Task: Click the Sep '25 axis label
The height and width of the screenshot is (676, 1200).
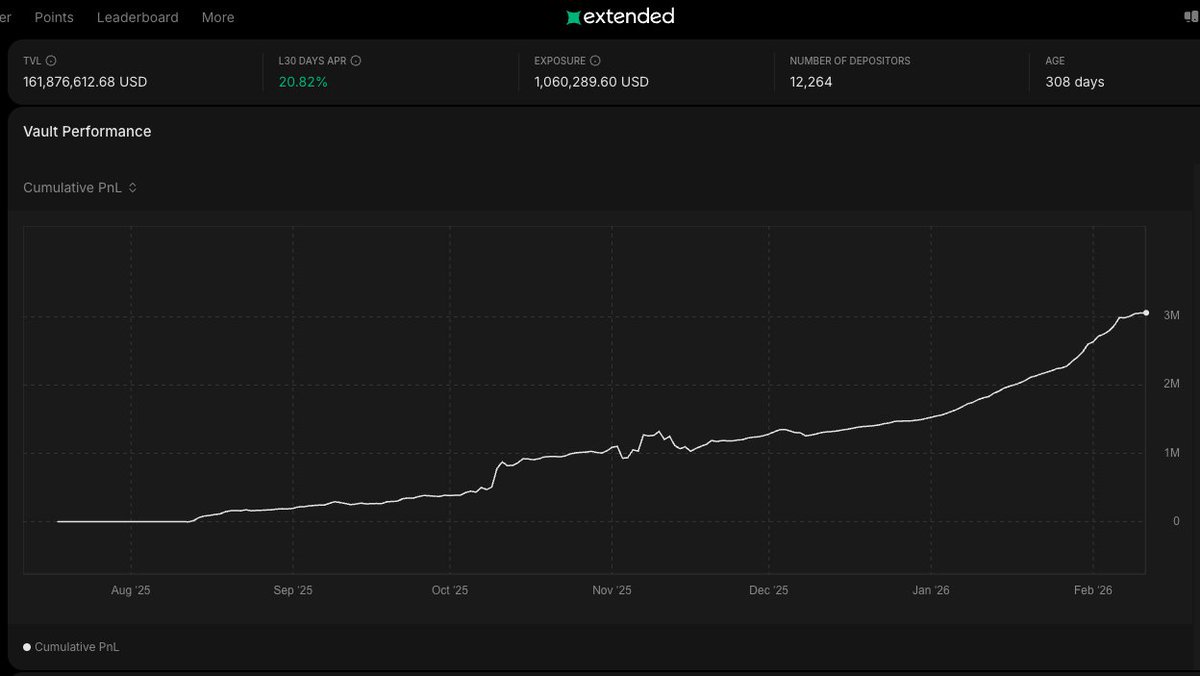Action: pyautogui.click(x=293, y=590)
